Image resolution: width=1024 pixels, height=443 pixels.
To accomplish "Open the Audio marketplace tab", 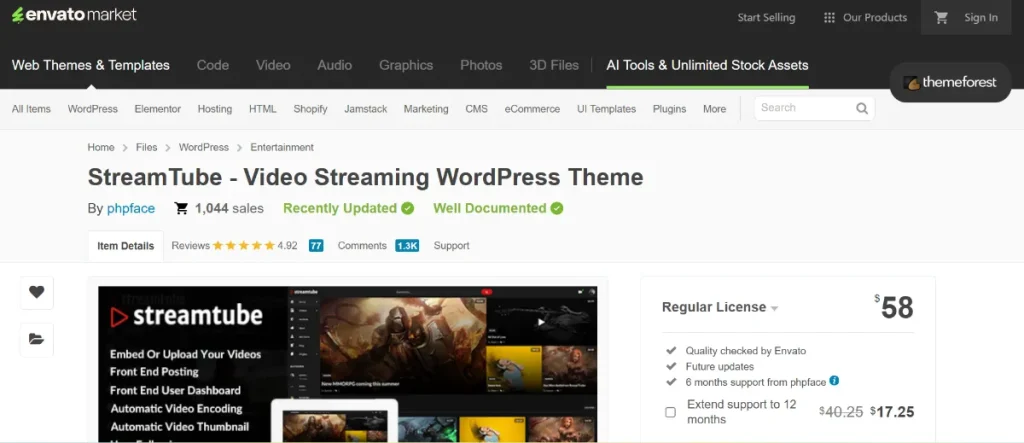I will [x=334, y=65].
